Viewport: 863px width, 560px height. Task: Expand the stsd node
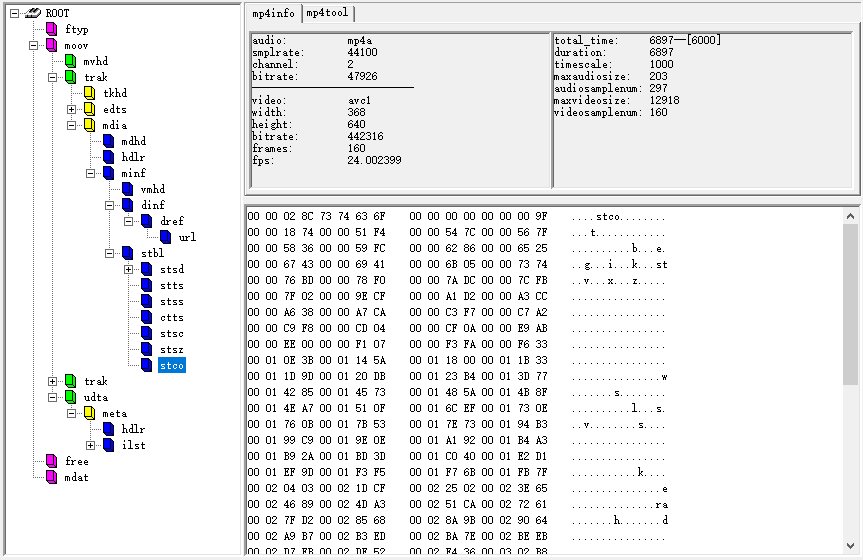pyautogui.click(x=128, y=269)
